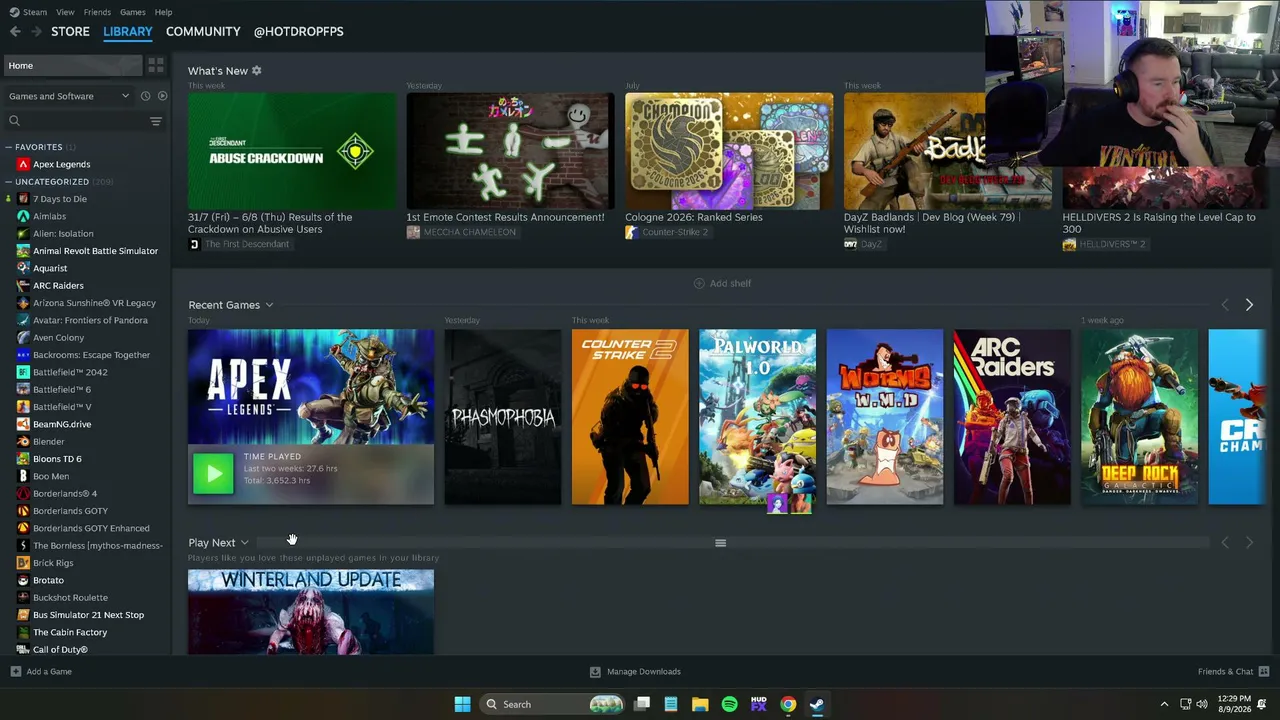
Task: Open the Cologne 2026: Ranked Series news
Action: pyautogui.click(x=729, y=151)
